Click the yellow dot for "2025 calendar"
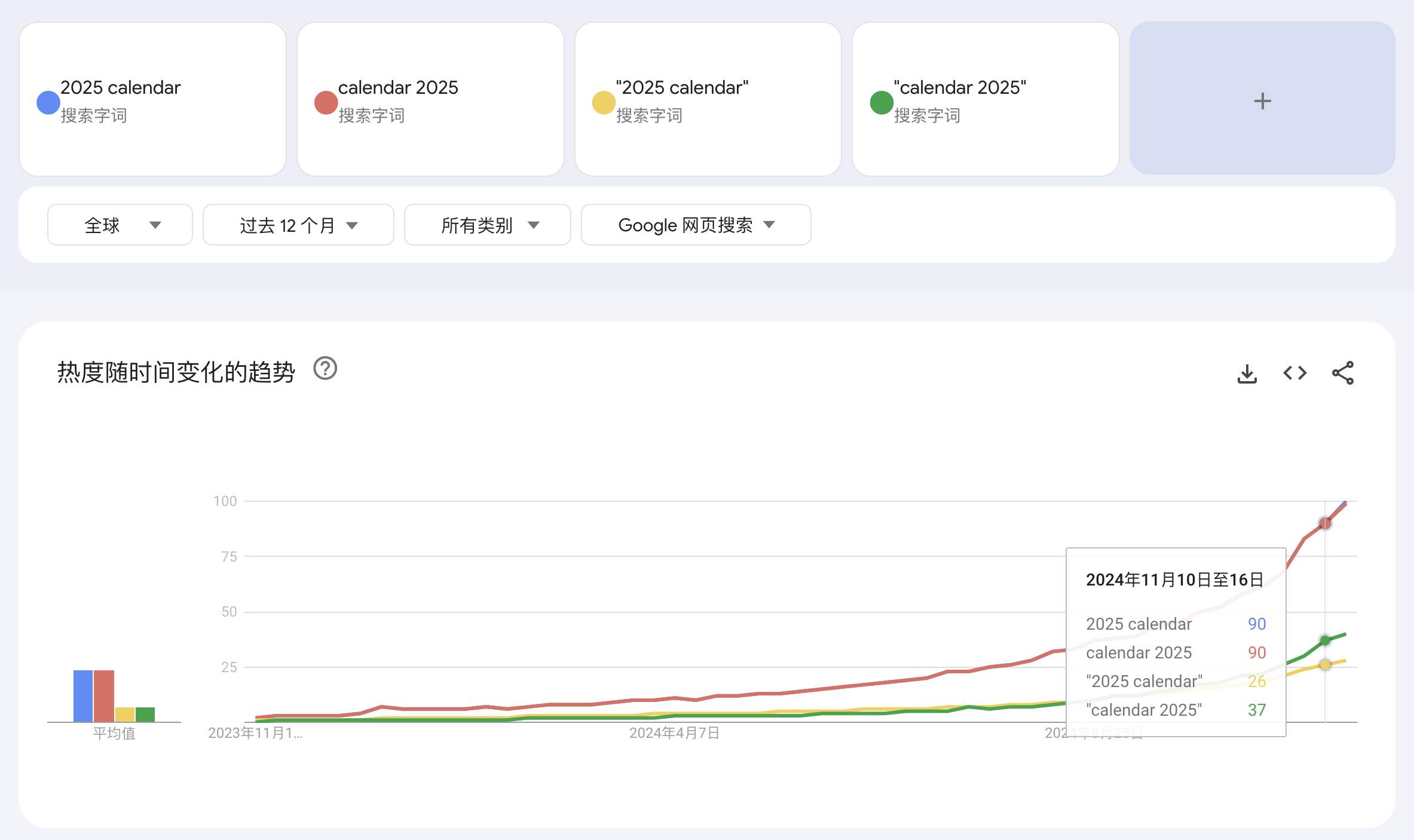 pos(604,102)
